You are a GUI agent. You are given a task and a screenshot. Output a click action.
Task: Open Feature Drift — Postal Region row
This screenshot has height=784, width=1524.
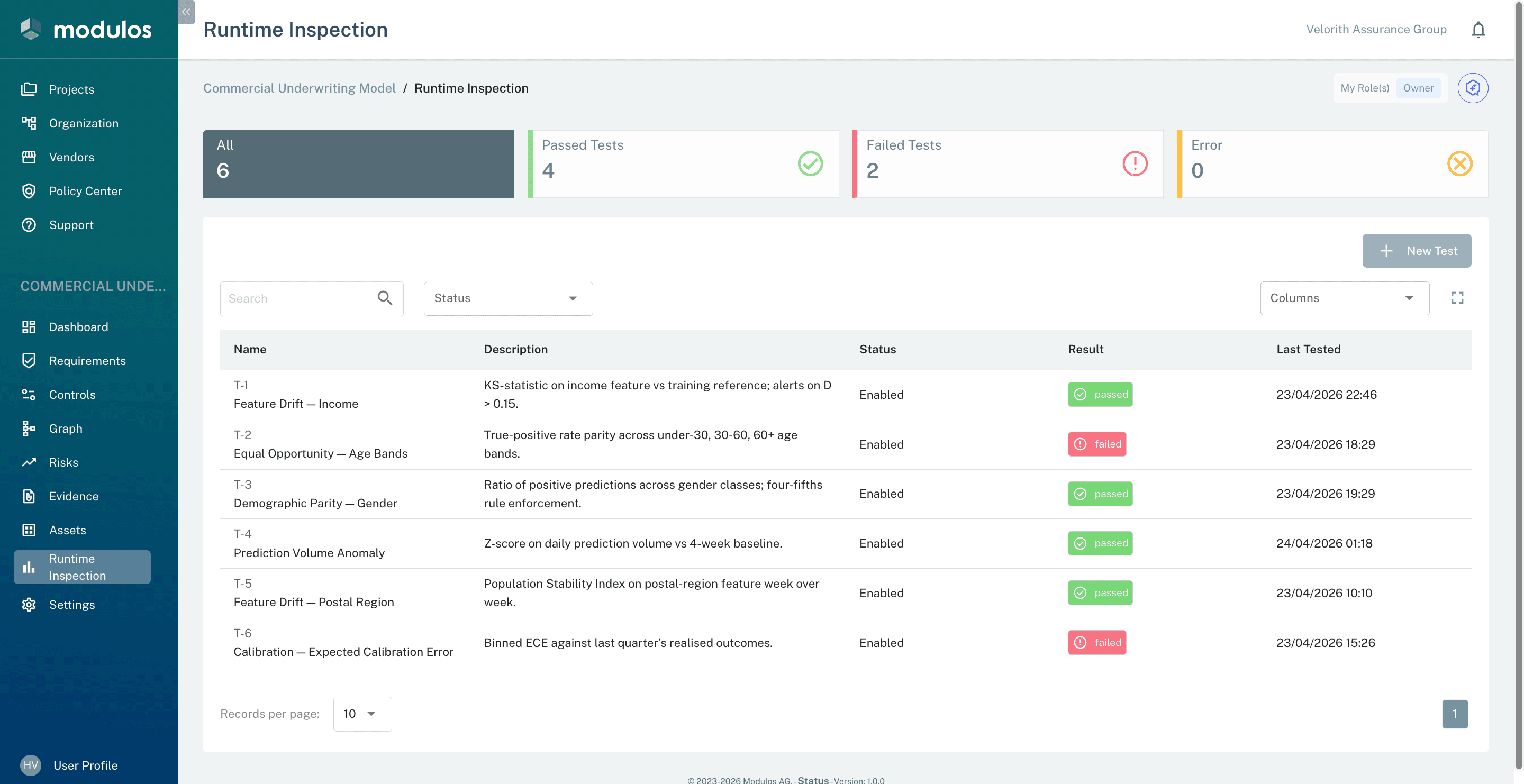tap(846, 593)
